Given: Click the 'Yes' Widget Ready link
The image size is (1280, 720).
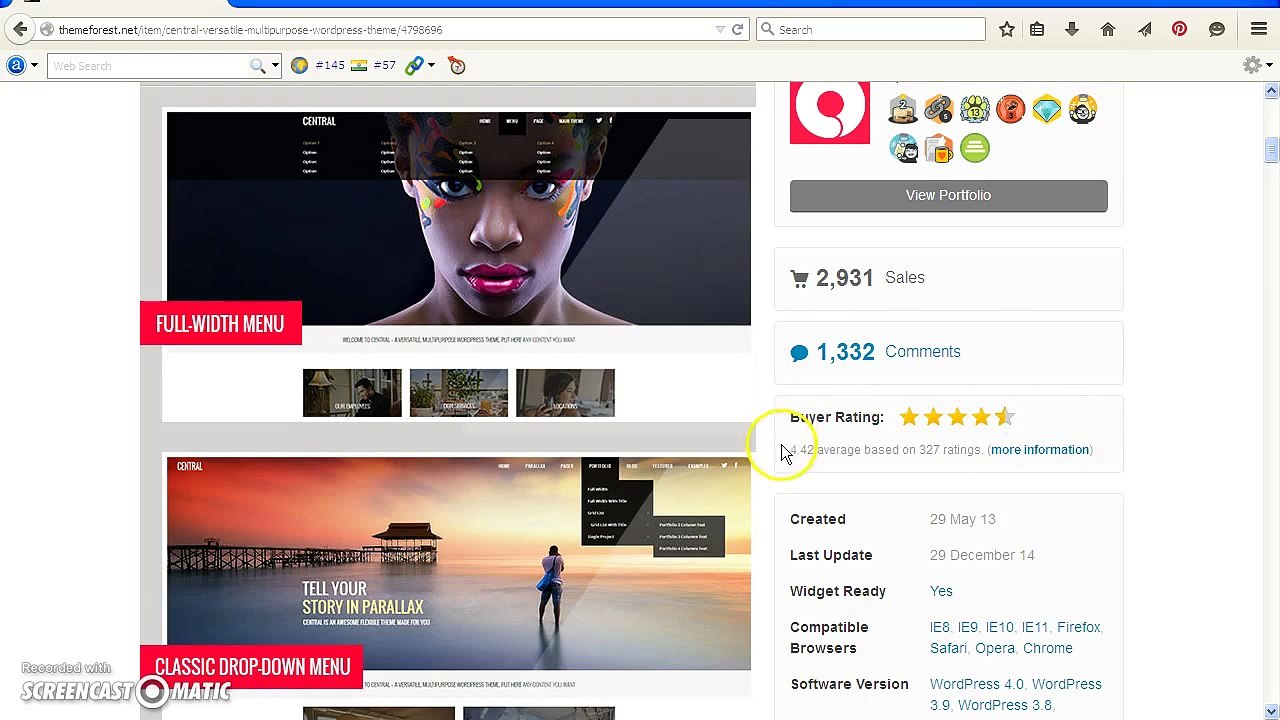Looking at the screenshot, I should (941, 591).
